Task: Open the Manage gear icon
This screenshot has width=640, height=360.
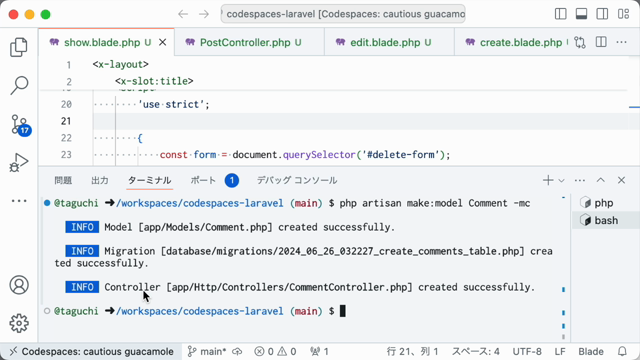Action: (19, 323)
